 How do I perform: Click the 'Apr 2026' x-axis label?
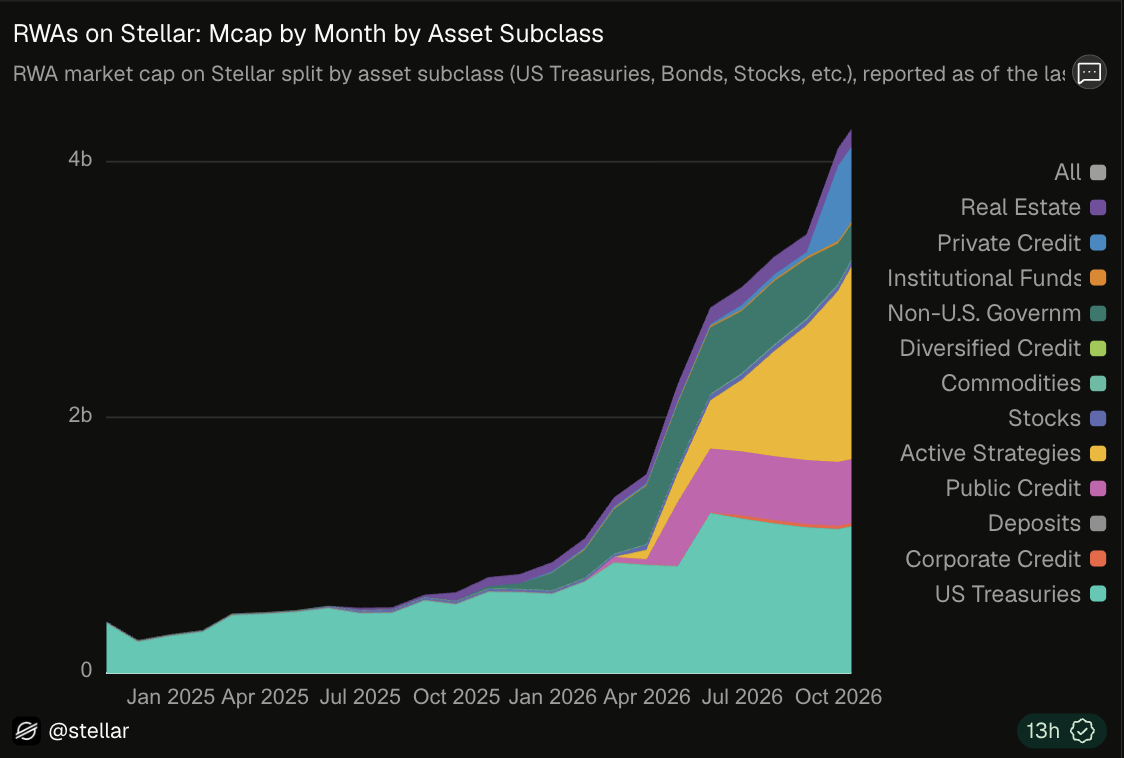(647, 697)
